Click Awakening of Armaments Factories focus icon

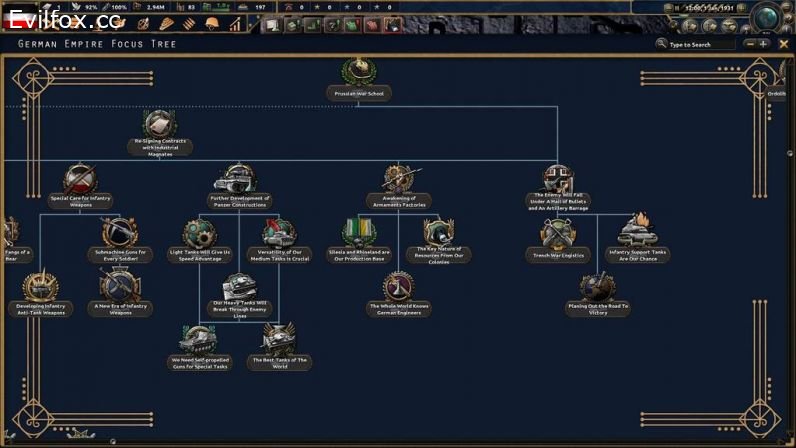pyautogui.click(x=404, y=181)
